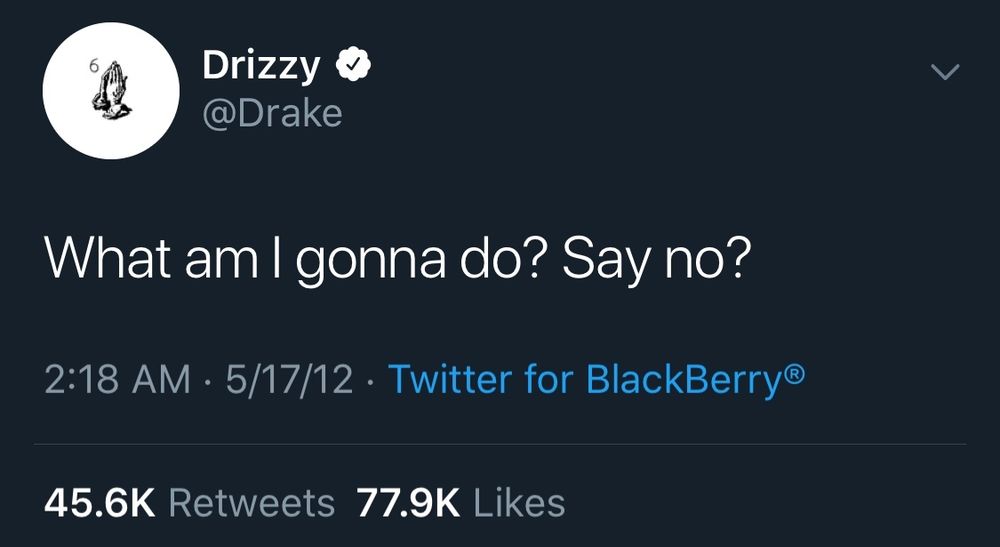Click the tweet text "What am I gonna do?"
This screenshot has height=547, width=1000.
click(x=295, y=261)
